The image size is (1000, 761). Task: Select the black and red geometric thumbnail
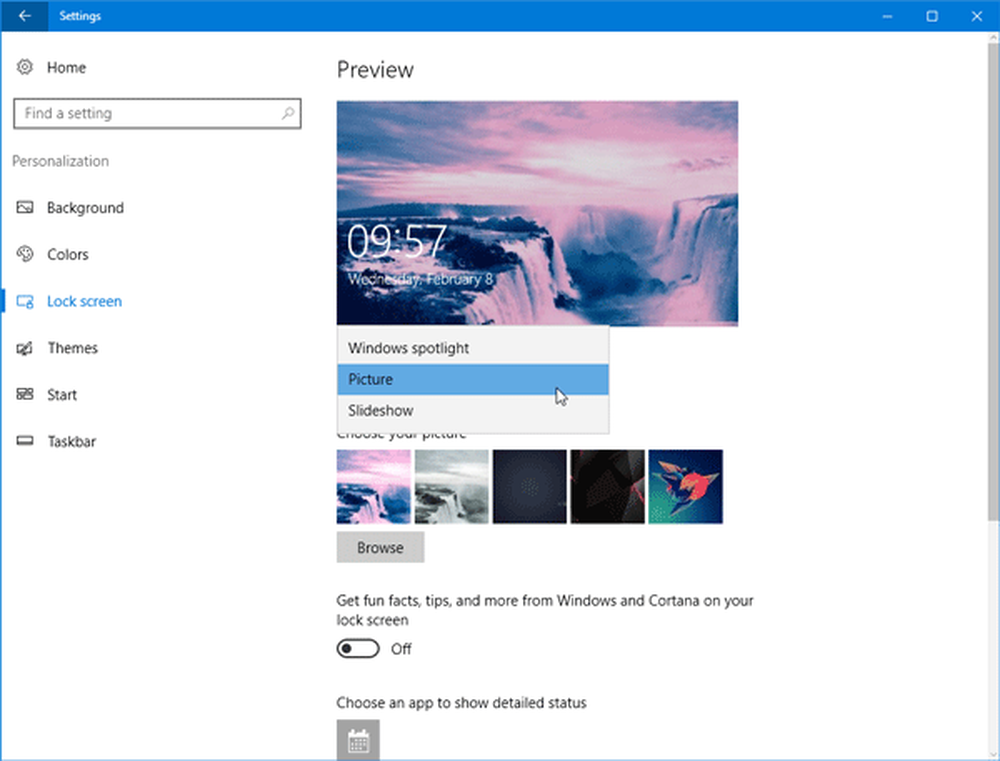607,487
